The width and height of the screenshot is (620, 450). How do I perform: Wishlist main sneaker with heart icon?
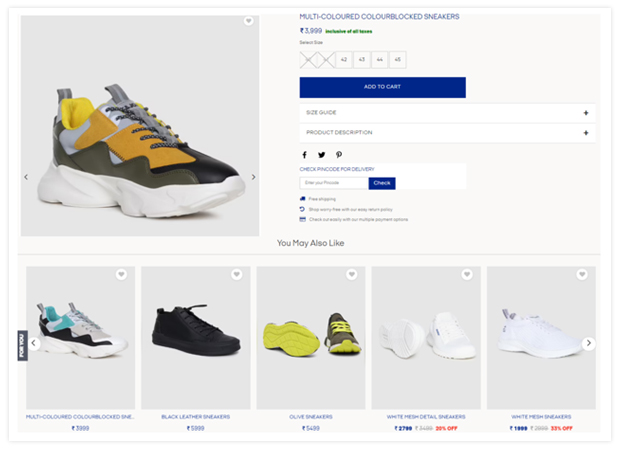tap(248, 21)
